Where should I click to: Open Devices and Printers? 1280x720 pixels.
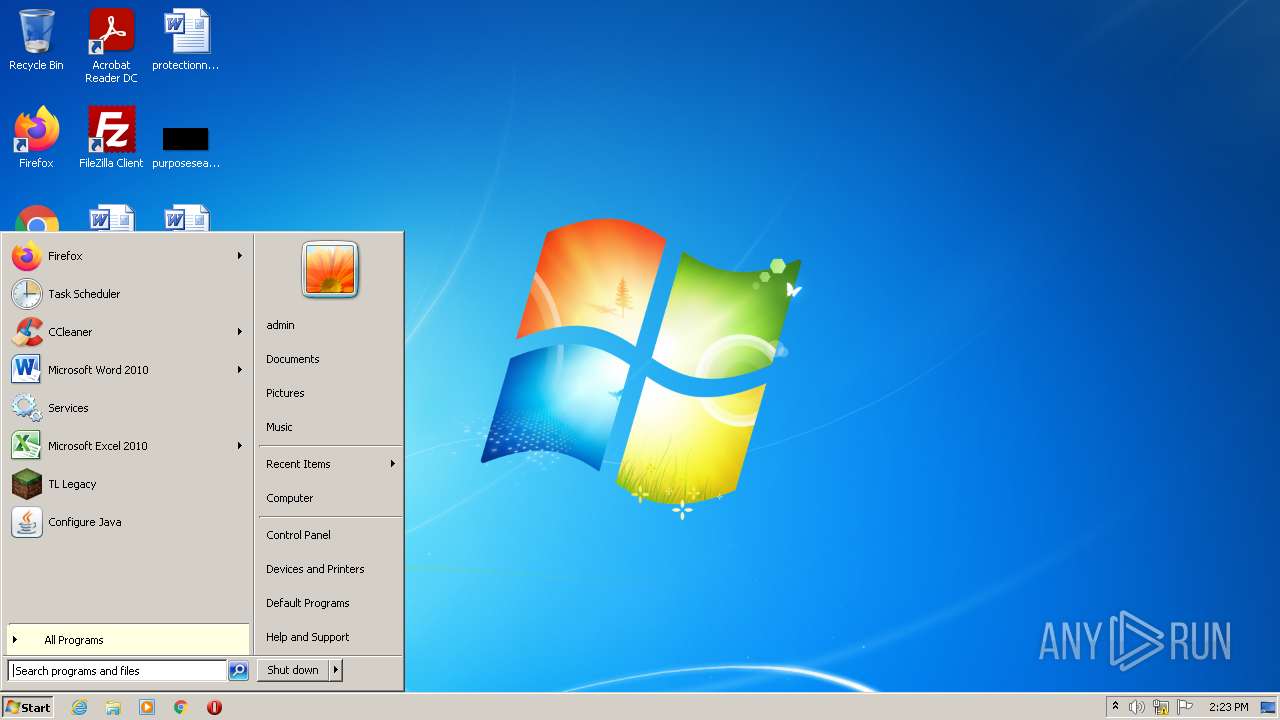tap(315, 569)
